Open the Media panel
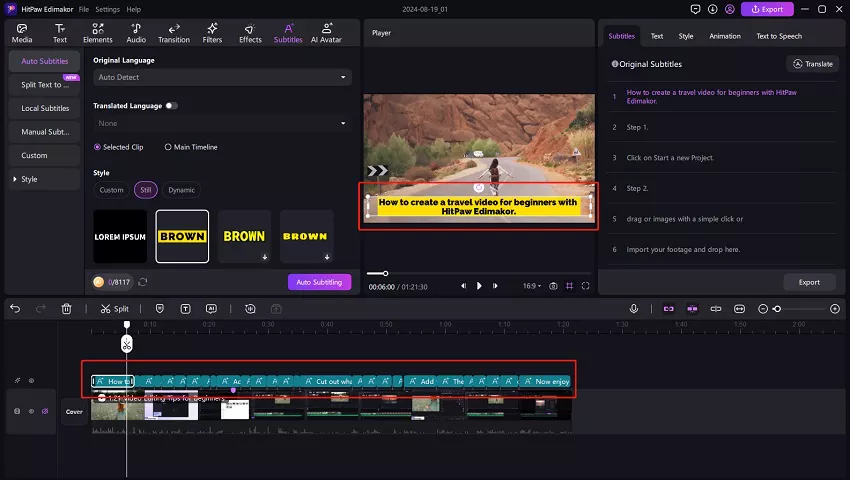The width and height of the screenshot is (850, 480). click(22, 33)
